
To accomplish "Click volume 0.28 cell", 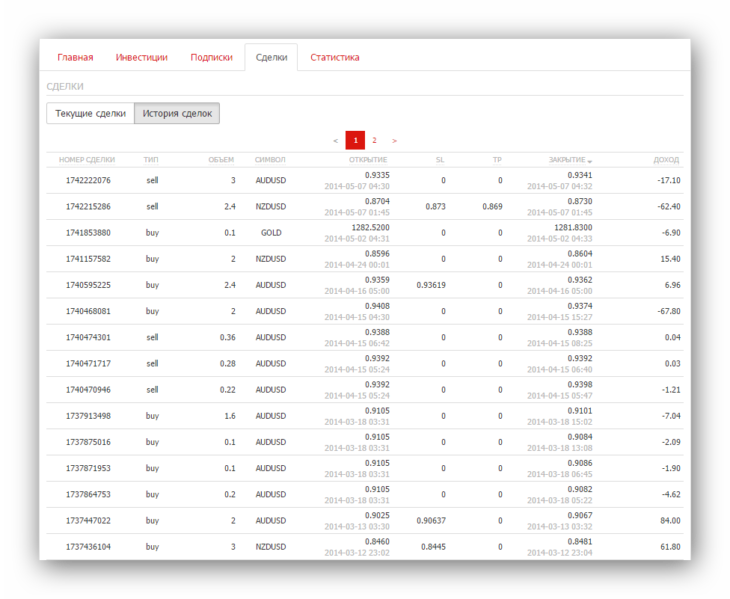I will coord(228,363).
